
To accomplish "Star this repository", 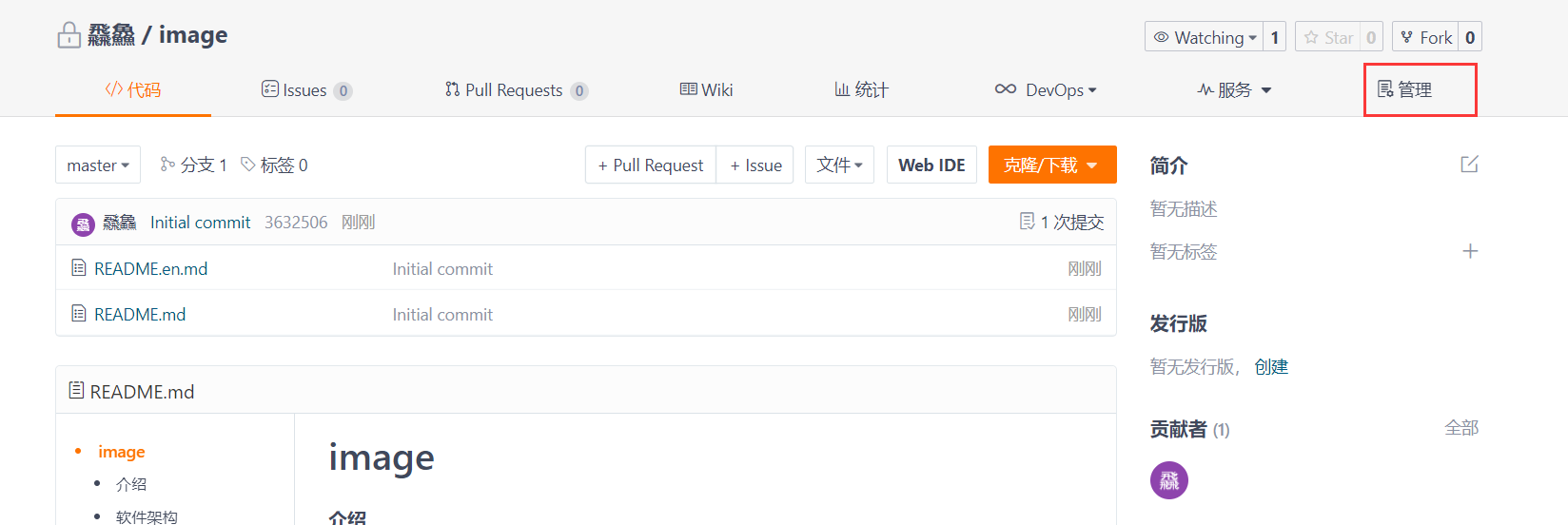I will (1327, 37).
